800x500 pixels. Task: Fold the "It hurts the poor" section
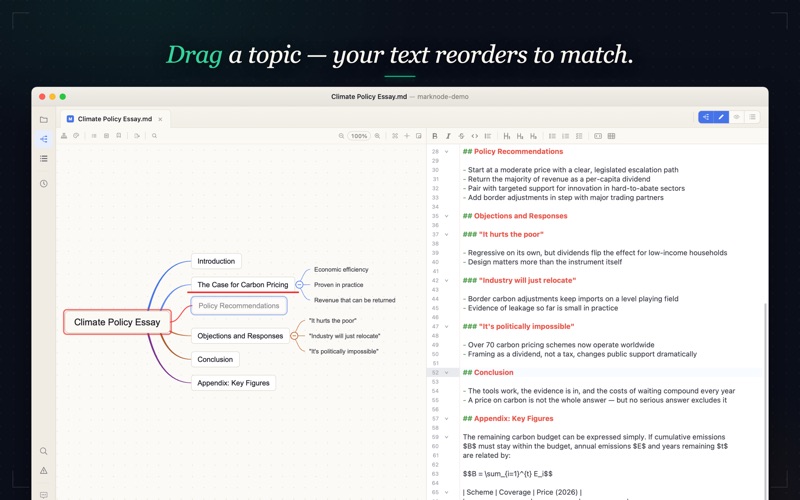pos(446,235)
